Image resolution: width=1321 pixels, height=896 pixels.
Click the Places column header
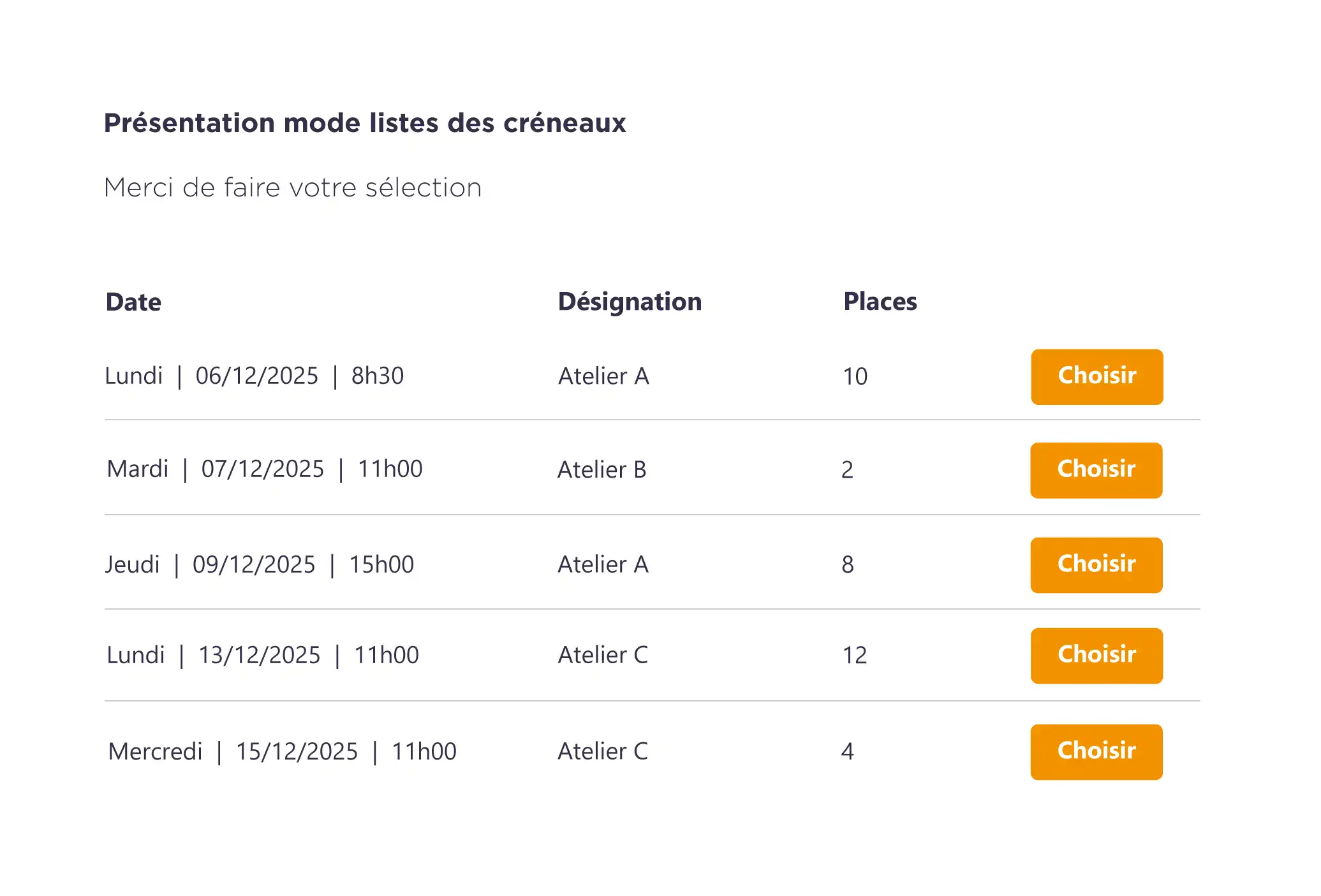[x=880, y=302]
